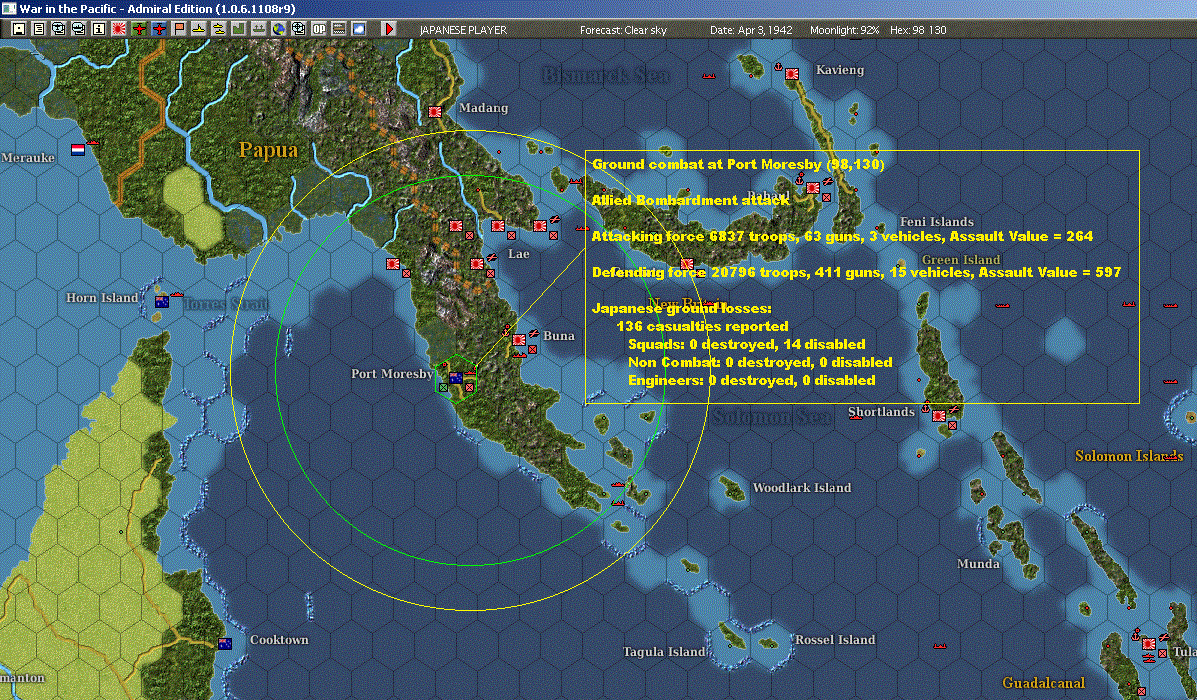
Task: Open red plane on green background icon
Action: (x=139, y=29)
